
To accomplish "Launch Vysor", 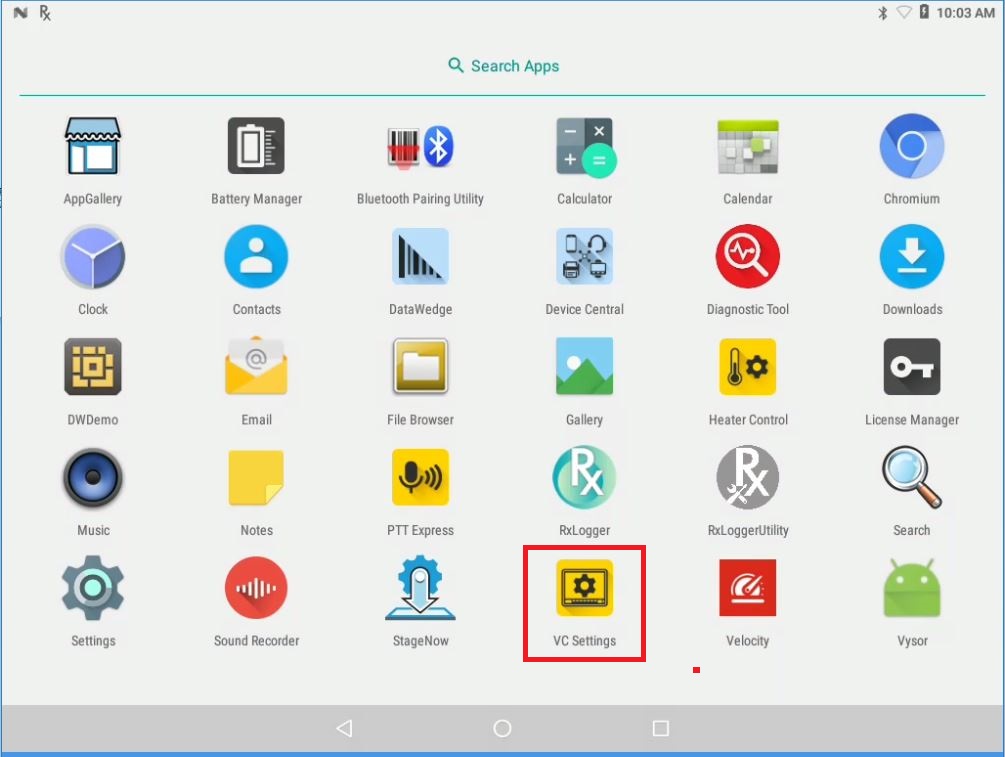I will (911, 588).
